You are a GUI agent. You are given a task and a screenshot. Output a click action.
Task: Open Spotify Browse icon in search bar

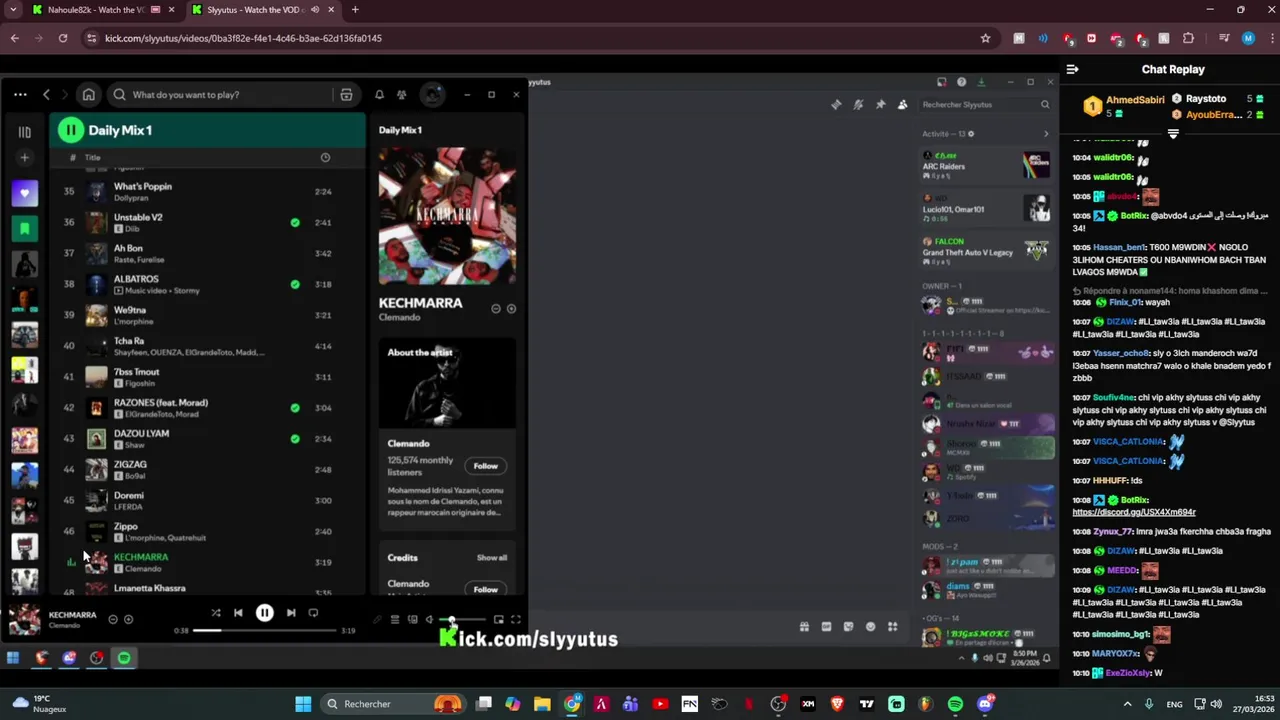346,95
